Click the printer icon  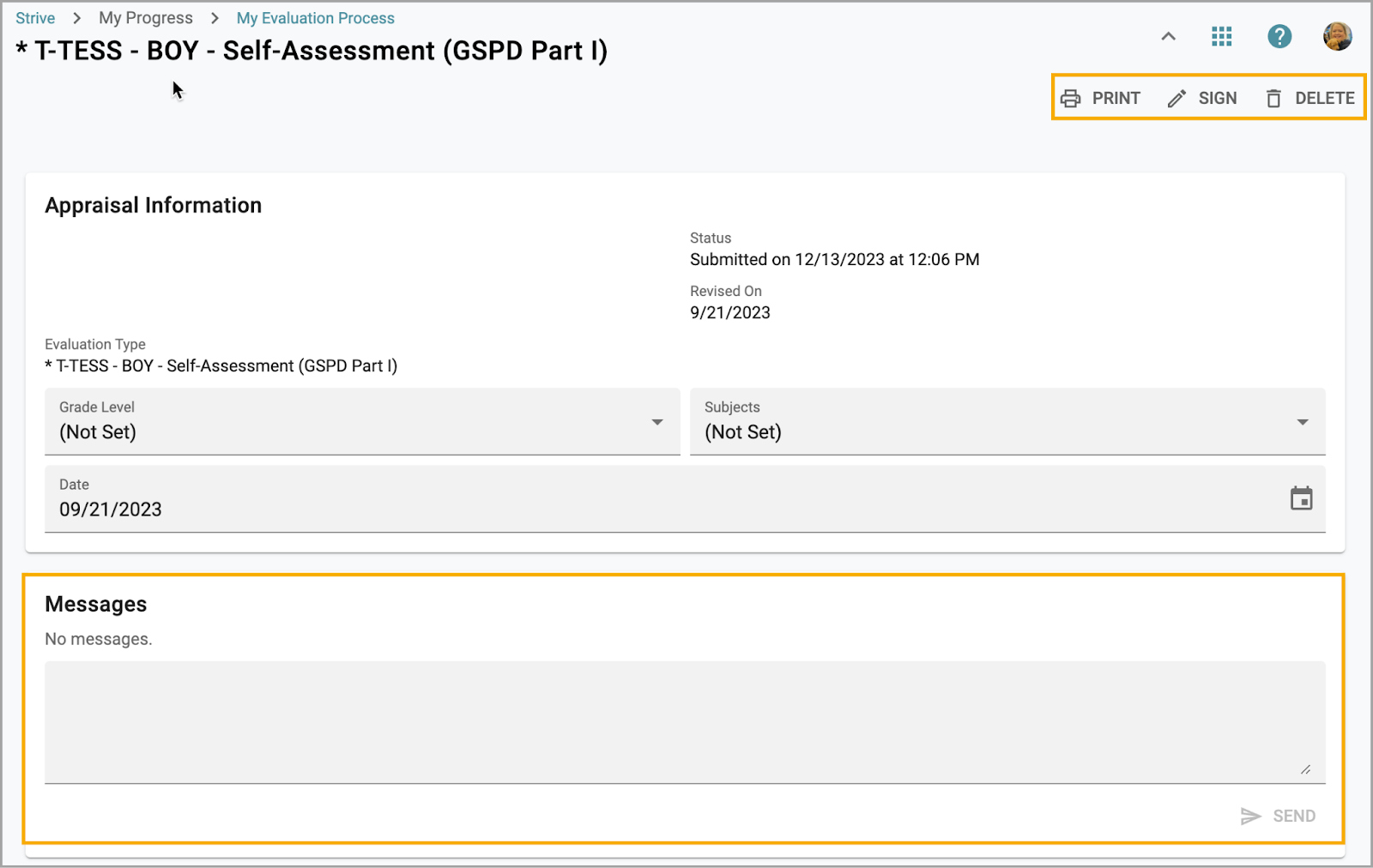tap(1070, 99)
